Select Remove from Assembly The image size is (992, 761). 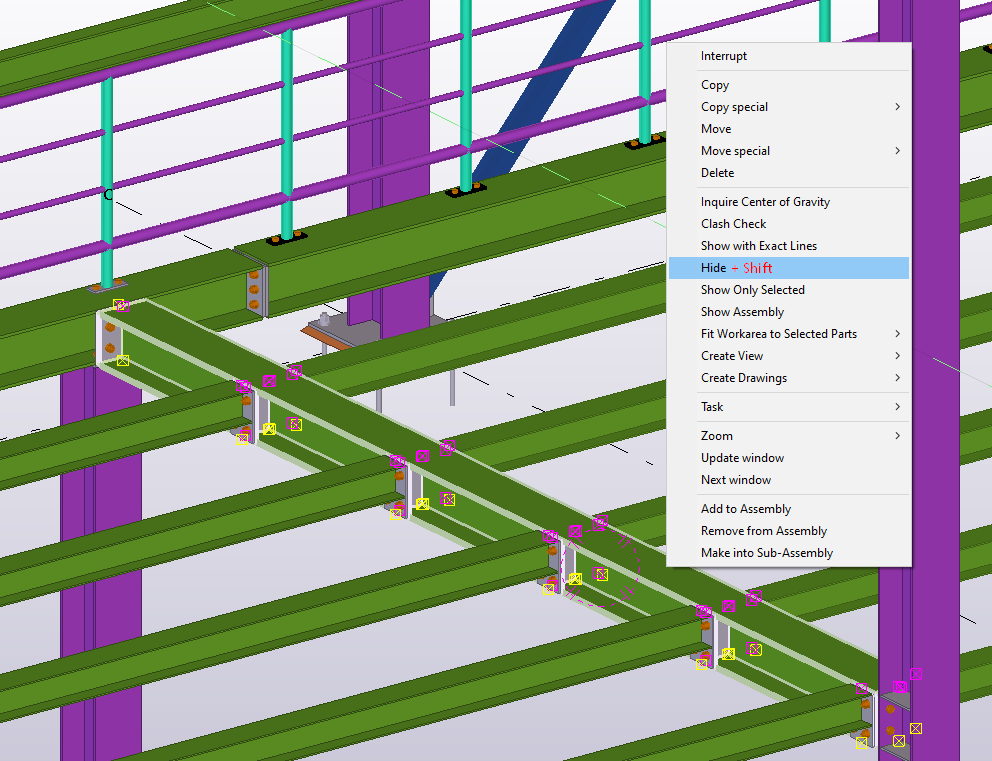(789, 531)
